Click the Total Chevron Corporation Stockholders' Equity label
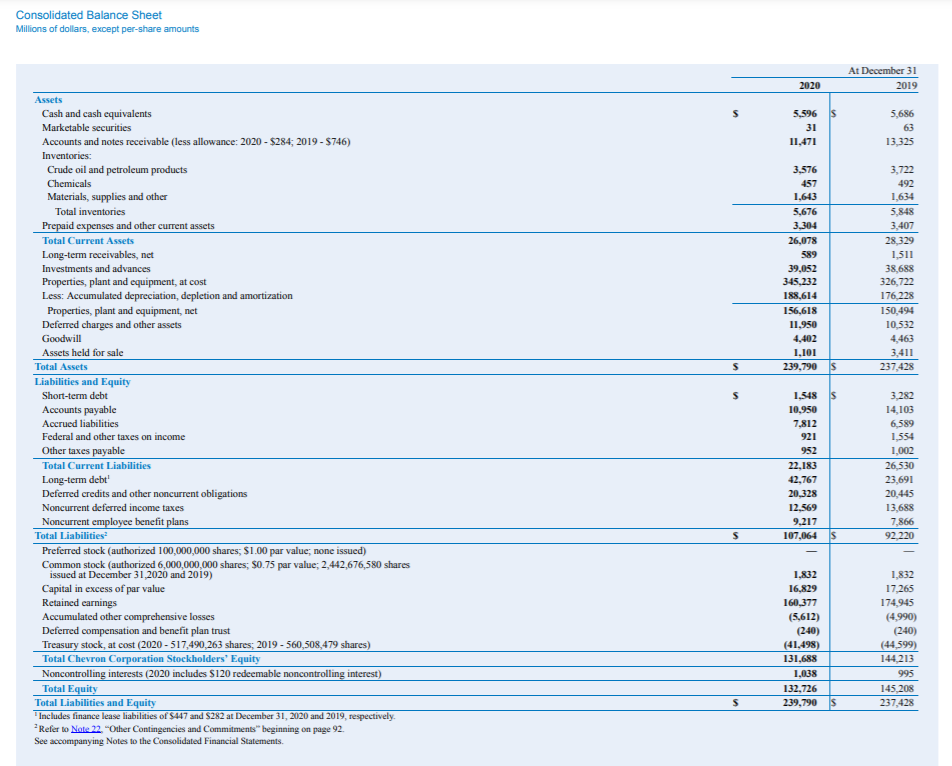Viewport: 952px width, 766px height. pos(151,659)
